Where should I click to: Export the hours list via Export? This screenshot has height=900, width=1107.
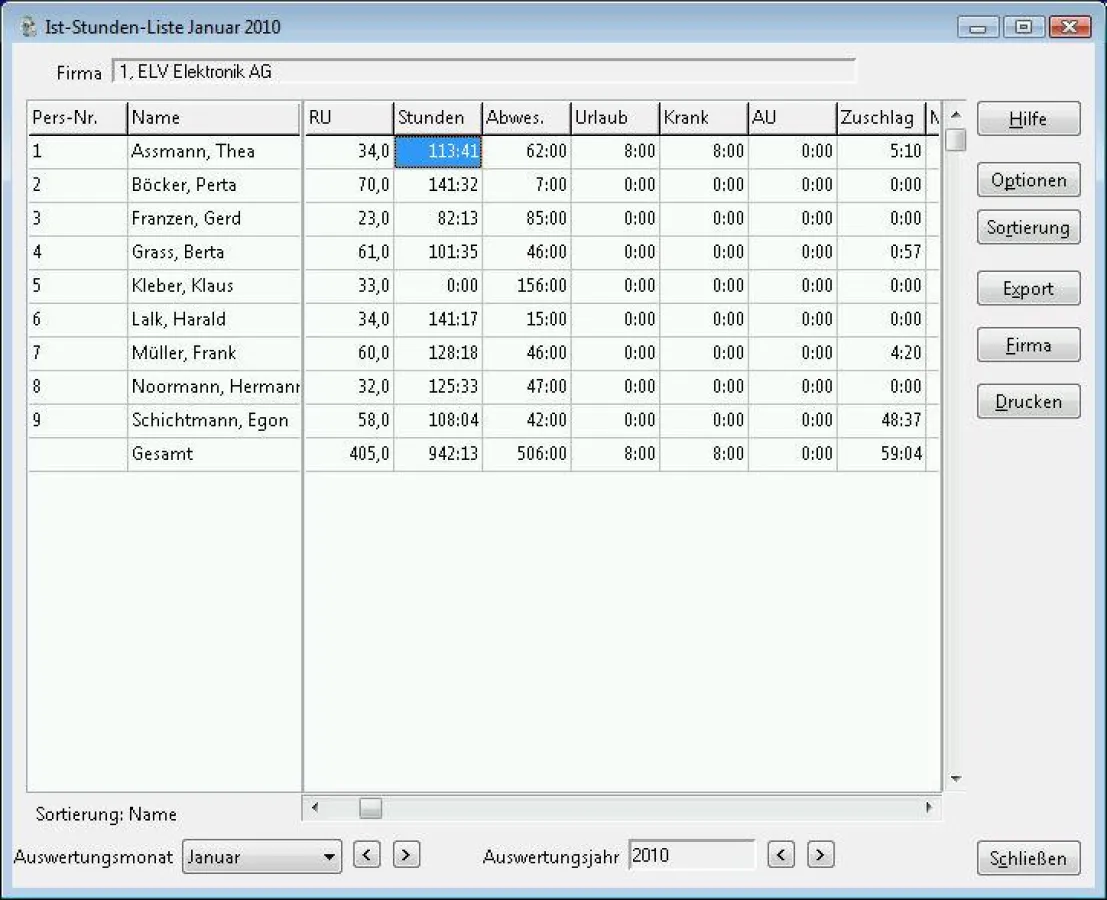pos(1028,289)
